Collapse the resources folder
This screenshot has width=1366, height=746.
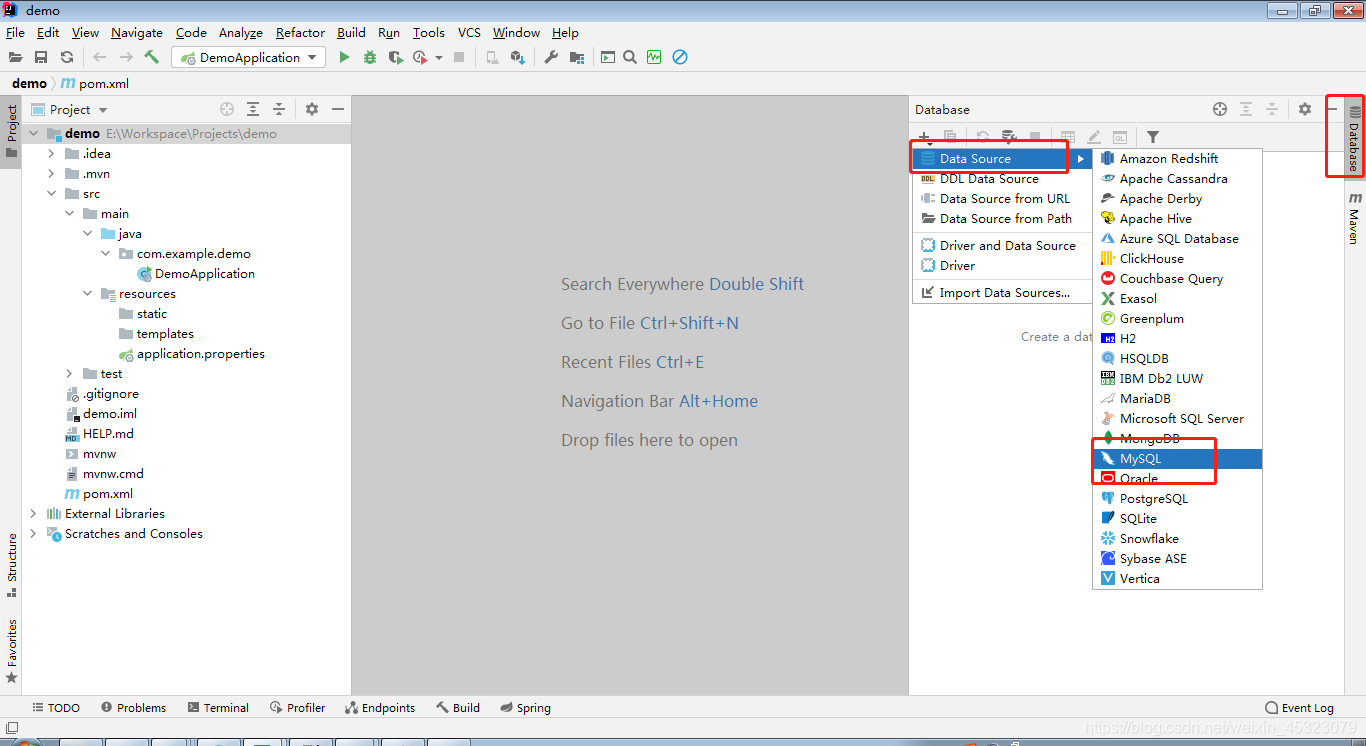coord(87,293)
